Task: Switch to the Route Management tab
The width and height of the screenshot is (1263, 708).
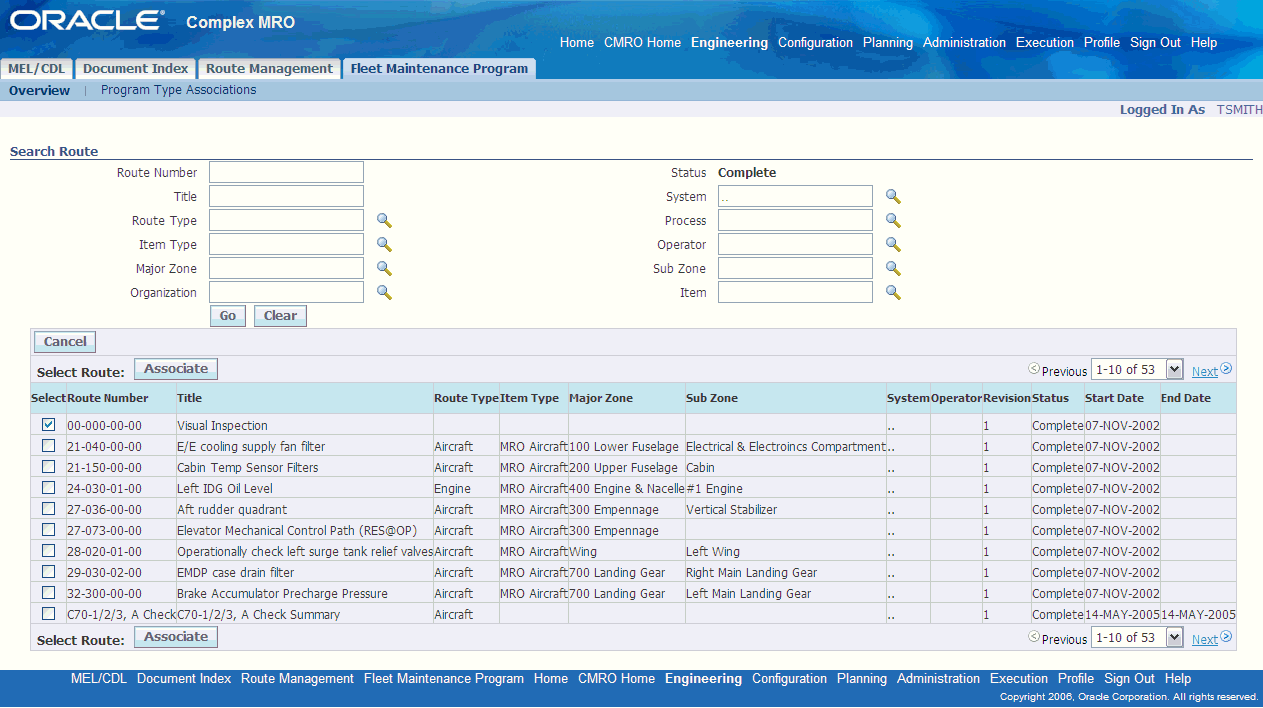Action: [x=269, y=69]
